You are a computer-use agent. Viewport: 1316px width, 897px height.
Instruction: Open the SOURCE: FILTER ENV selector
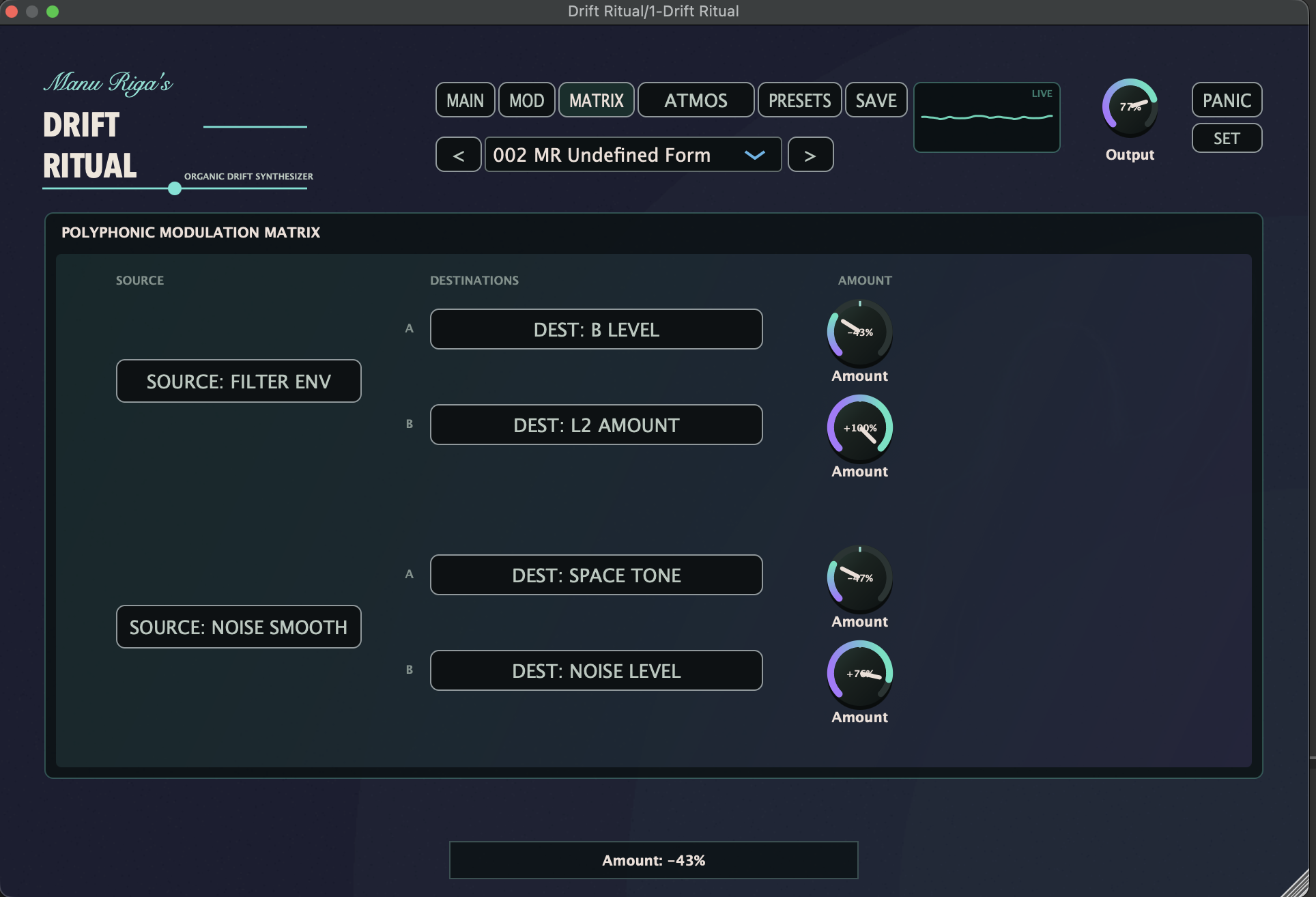point(239,381)
